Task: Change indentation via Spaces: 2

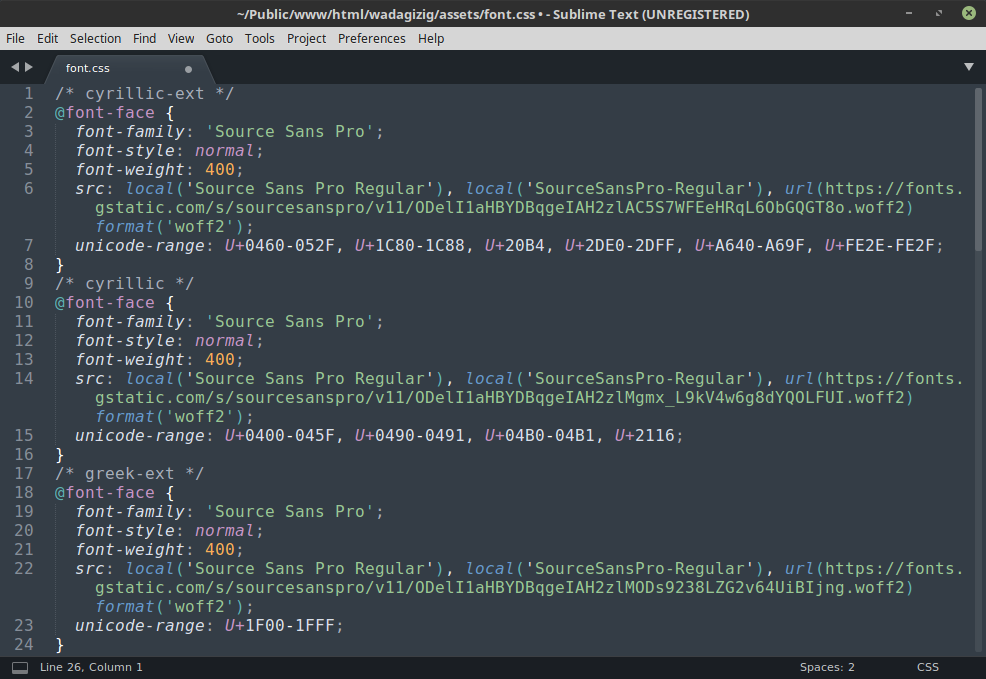Action: tap(827, 667)
